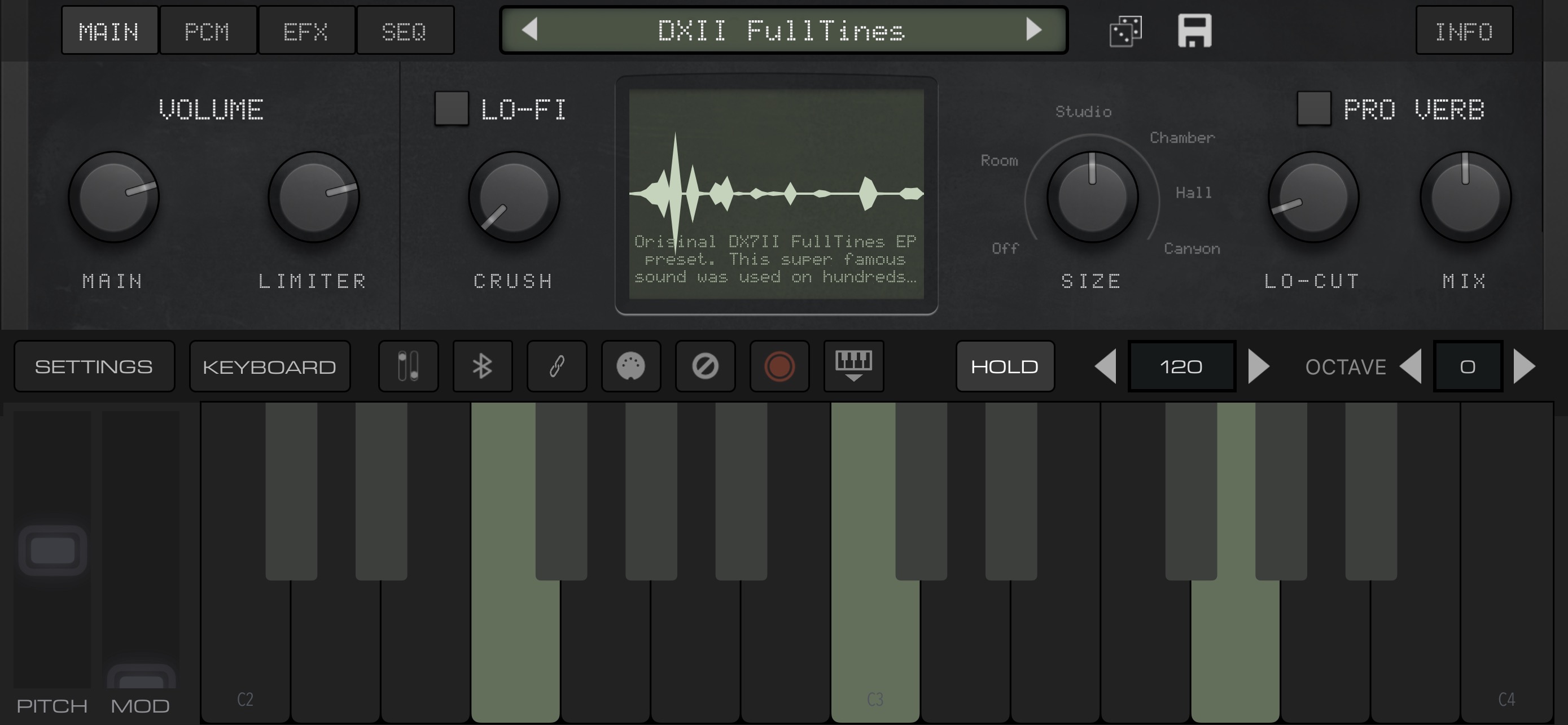Viewport: 1568px width, 725px height.
Task: Click the CRUSH knob
Action: click(x=514, y=196)
